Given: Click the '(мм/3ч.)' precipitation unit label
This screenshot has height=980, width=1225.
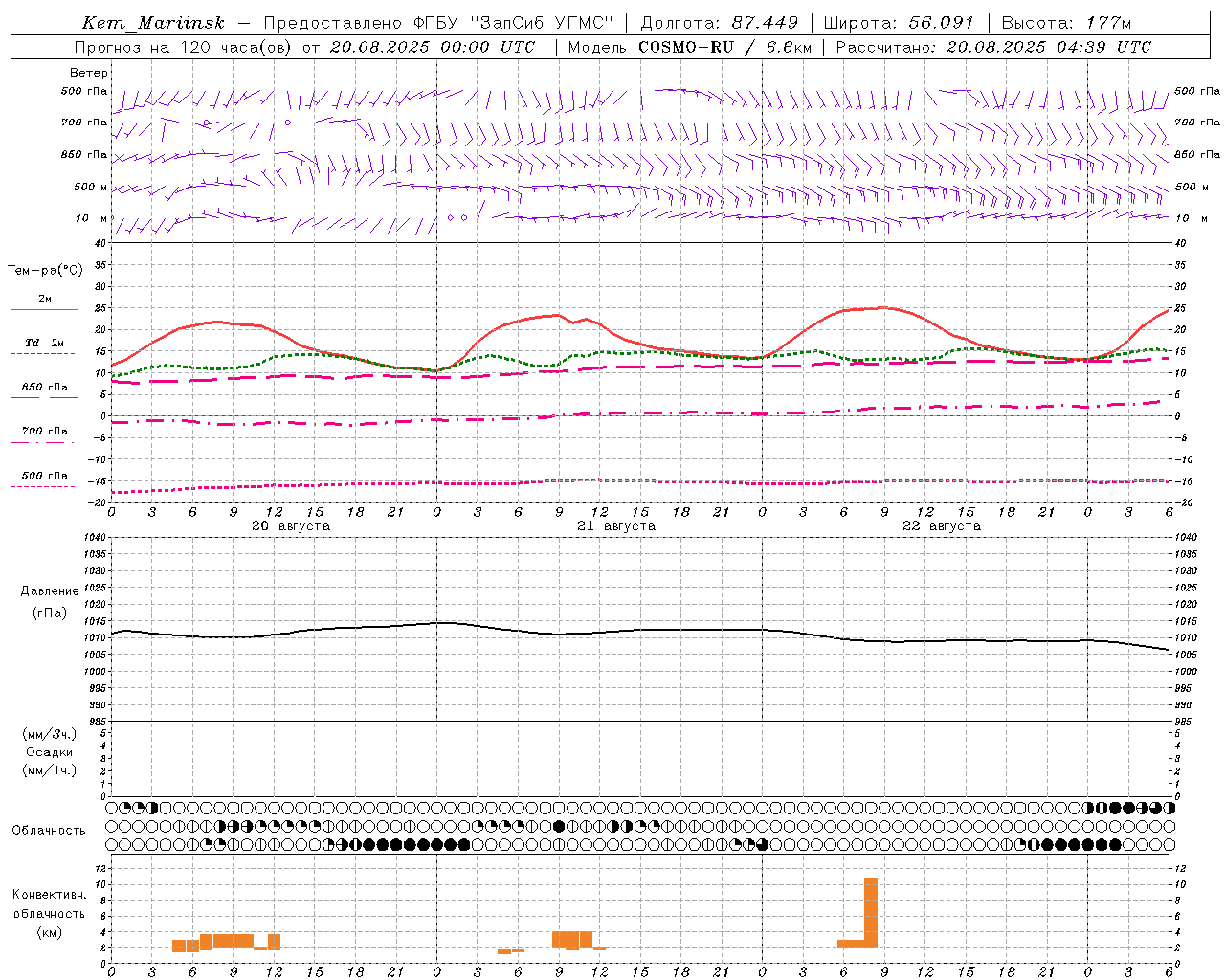Looking at the screenshot, I should (50, 734).
